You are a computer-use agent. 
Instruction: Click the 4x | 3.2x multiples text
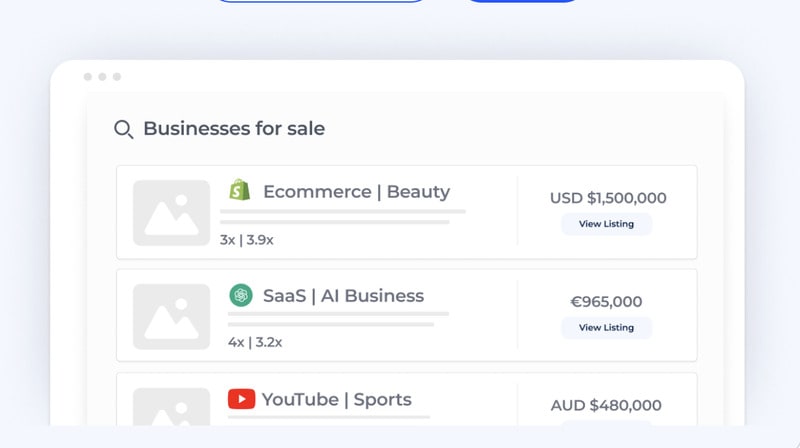pyautogui.click(x=255, y=342)
